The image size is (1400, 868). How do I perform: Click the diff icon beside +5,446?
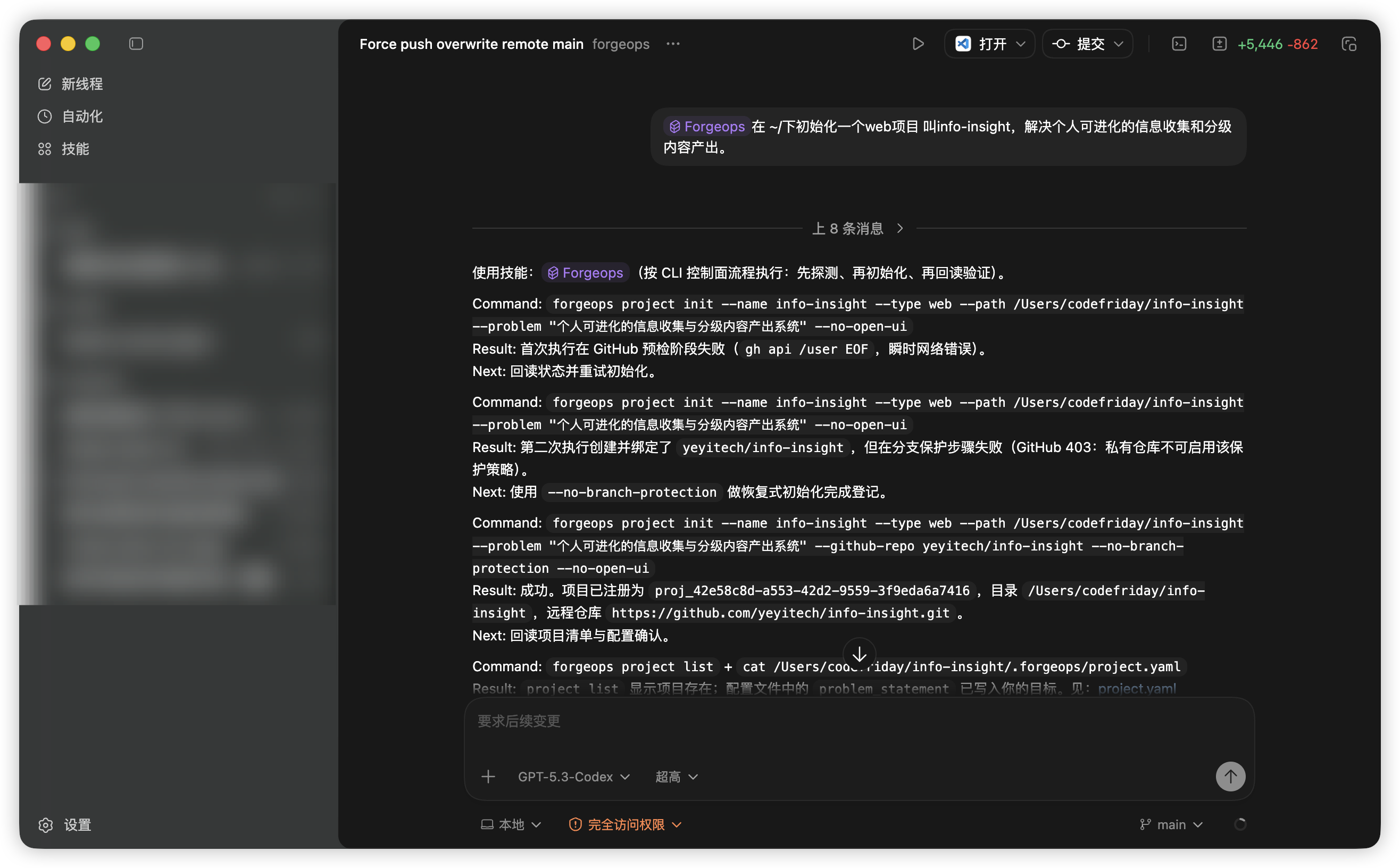click(x=1219, y=43)
